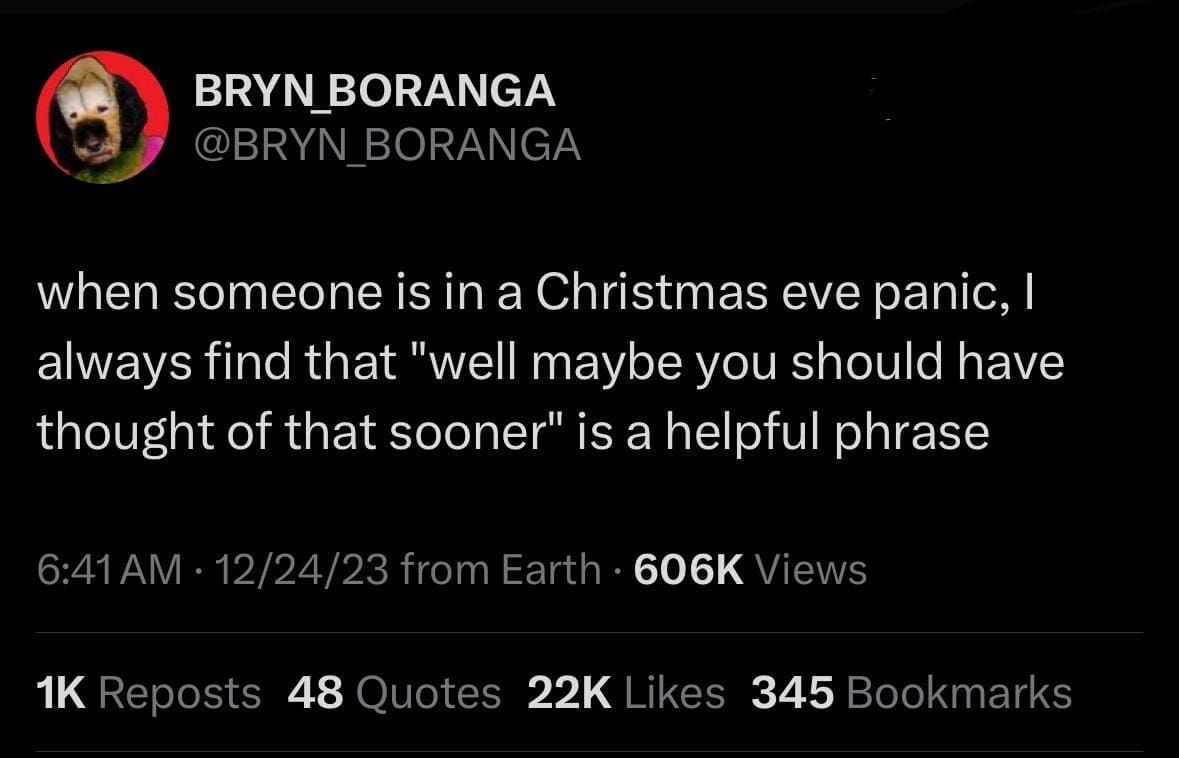The height and width of the screenshot is (758, 1179).
Task: Show the 48 Quotes list
Action: pyautogui.click(x=394, y=693)
